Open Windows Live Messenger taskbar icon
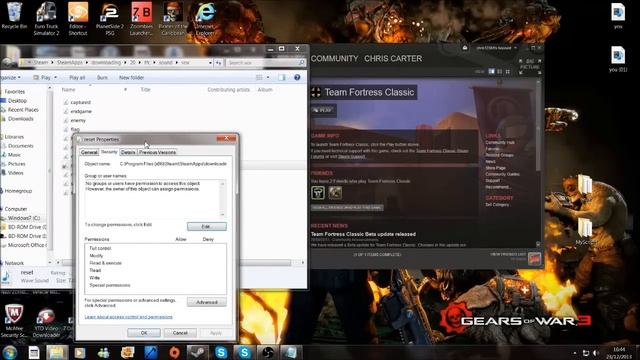 click(104, 352)
